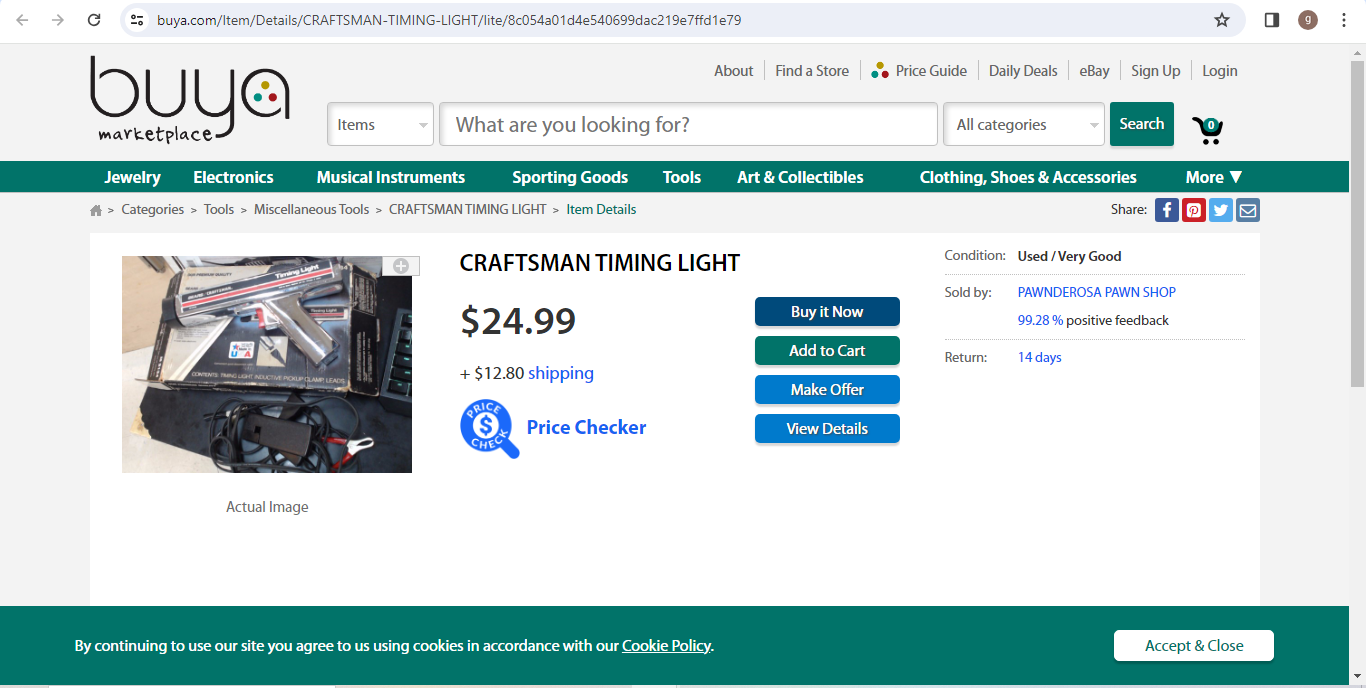Click the browser address bar URL
The image size is (1366, 688).
tap(449, 20)
